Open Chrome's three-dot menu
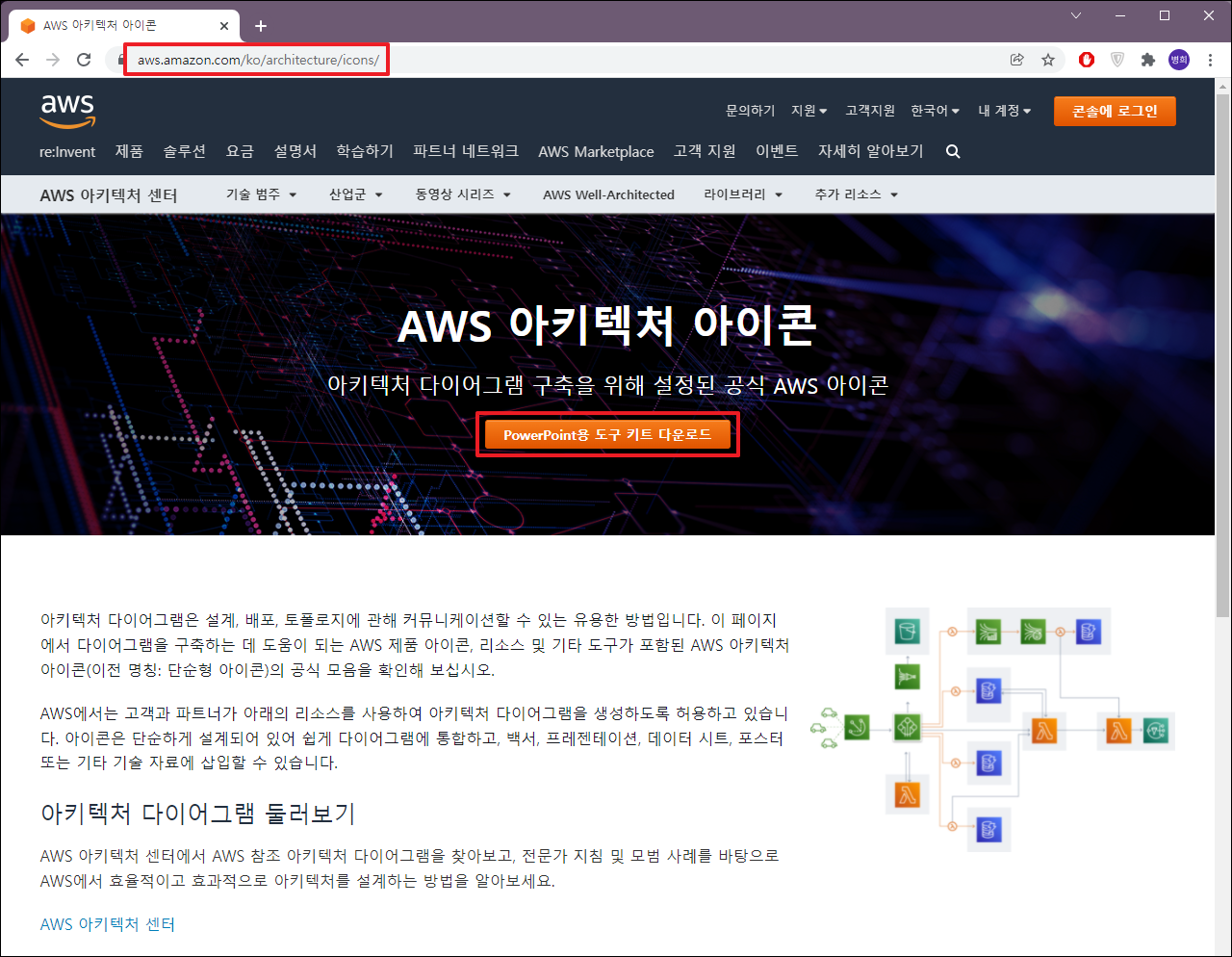 pyautogui.click(x=1210, y=60)
